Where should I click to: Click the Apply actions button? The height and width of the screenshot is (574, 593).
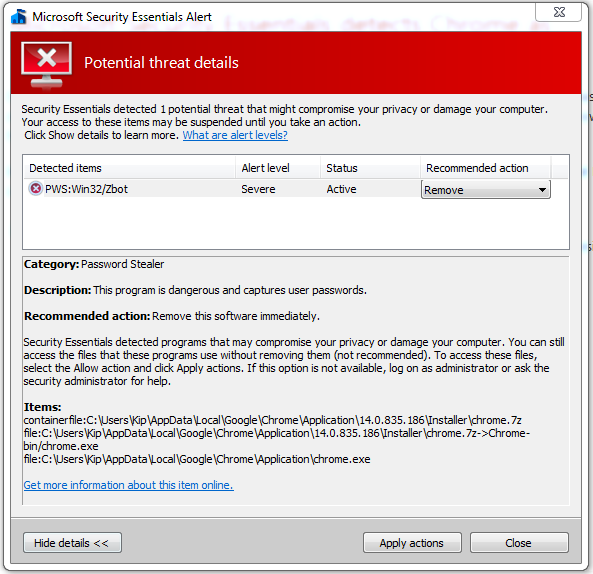[412, 543]
